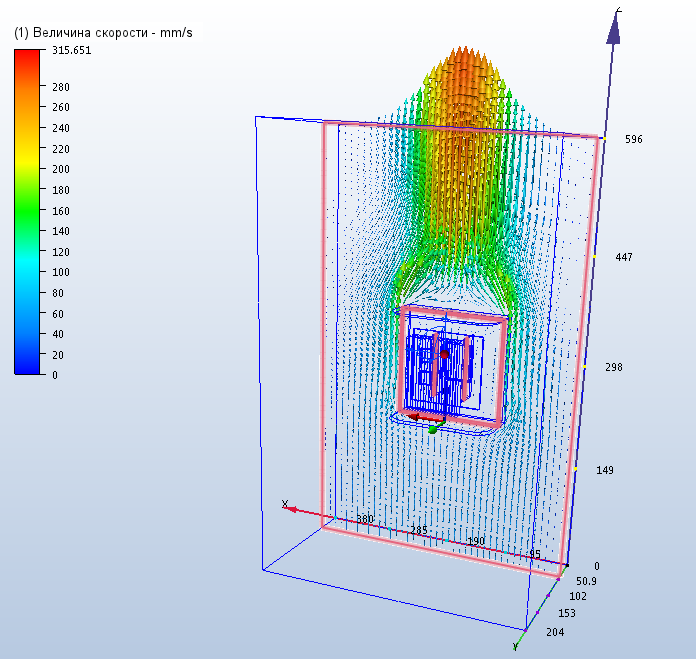The width and height of the screenshot is (696, 659).
Task: Click the origin label 0 at the axes corner
Action: (x=597, y=566)
